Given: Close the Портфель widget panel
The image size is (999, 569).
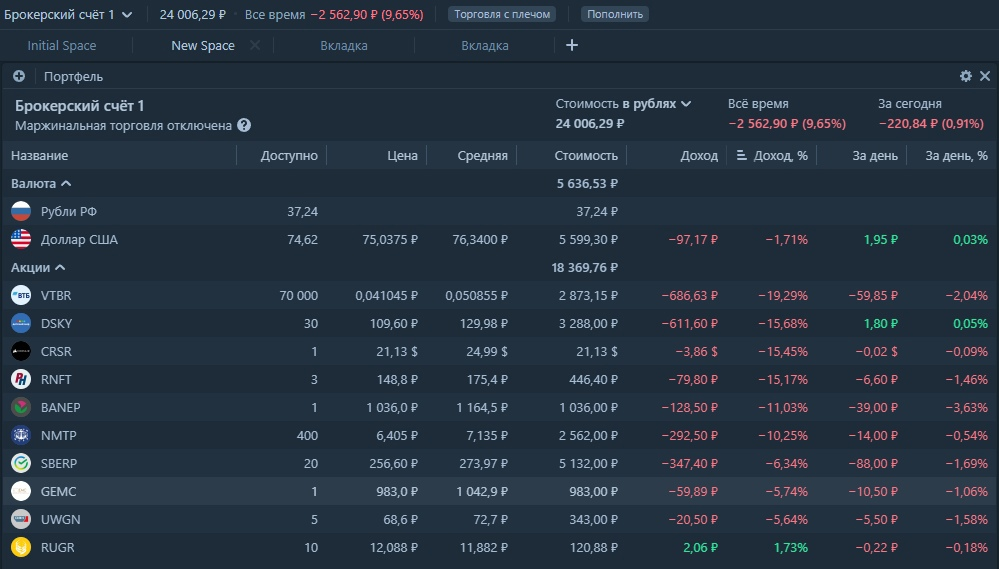Looking at the screenshot, I should tap(985, 76).
